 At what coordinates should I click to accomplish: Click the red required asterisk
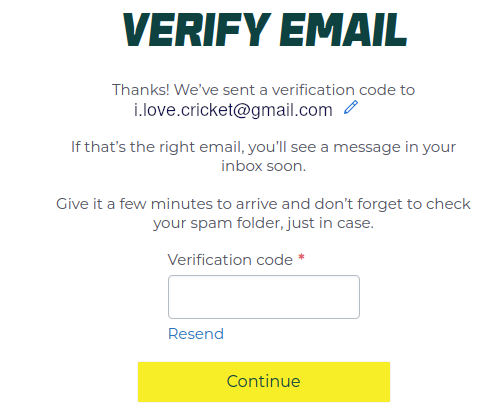(x=301, y=258)
